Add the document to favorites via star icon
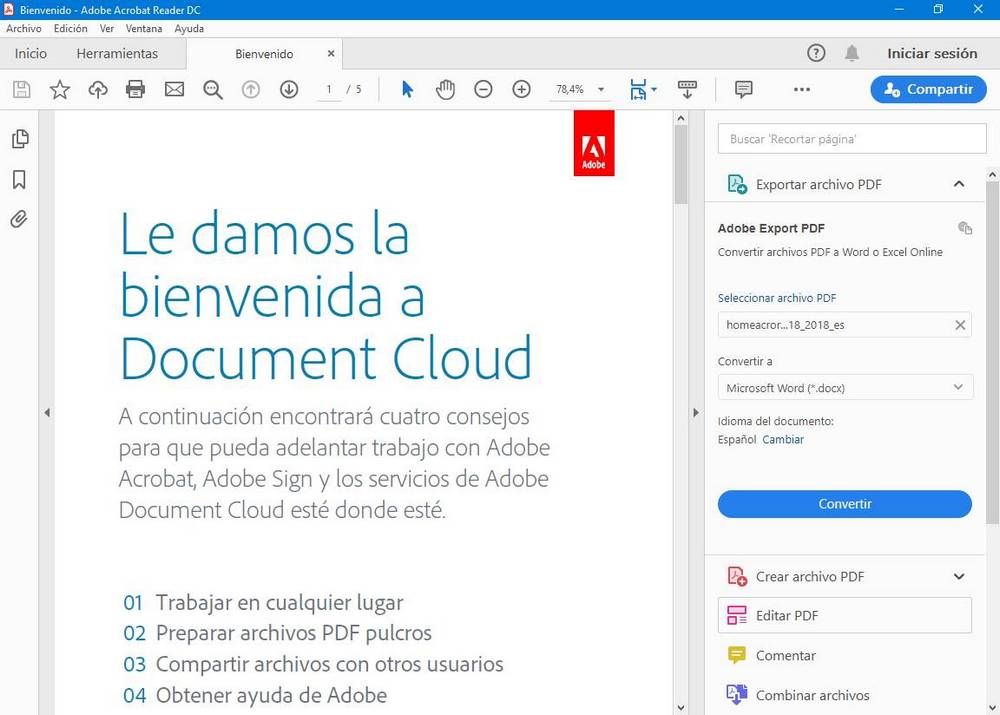The width and height of the screenshot is (1000, 715). 59,89
